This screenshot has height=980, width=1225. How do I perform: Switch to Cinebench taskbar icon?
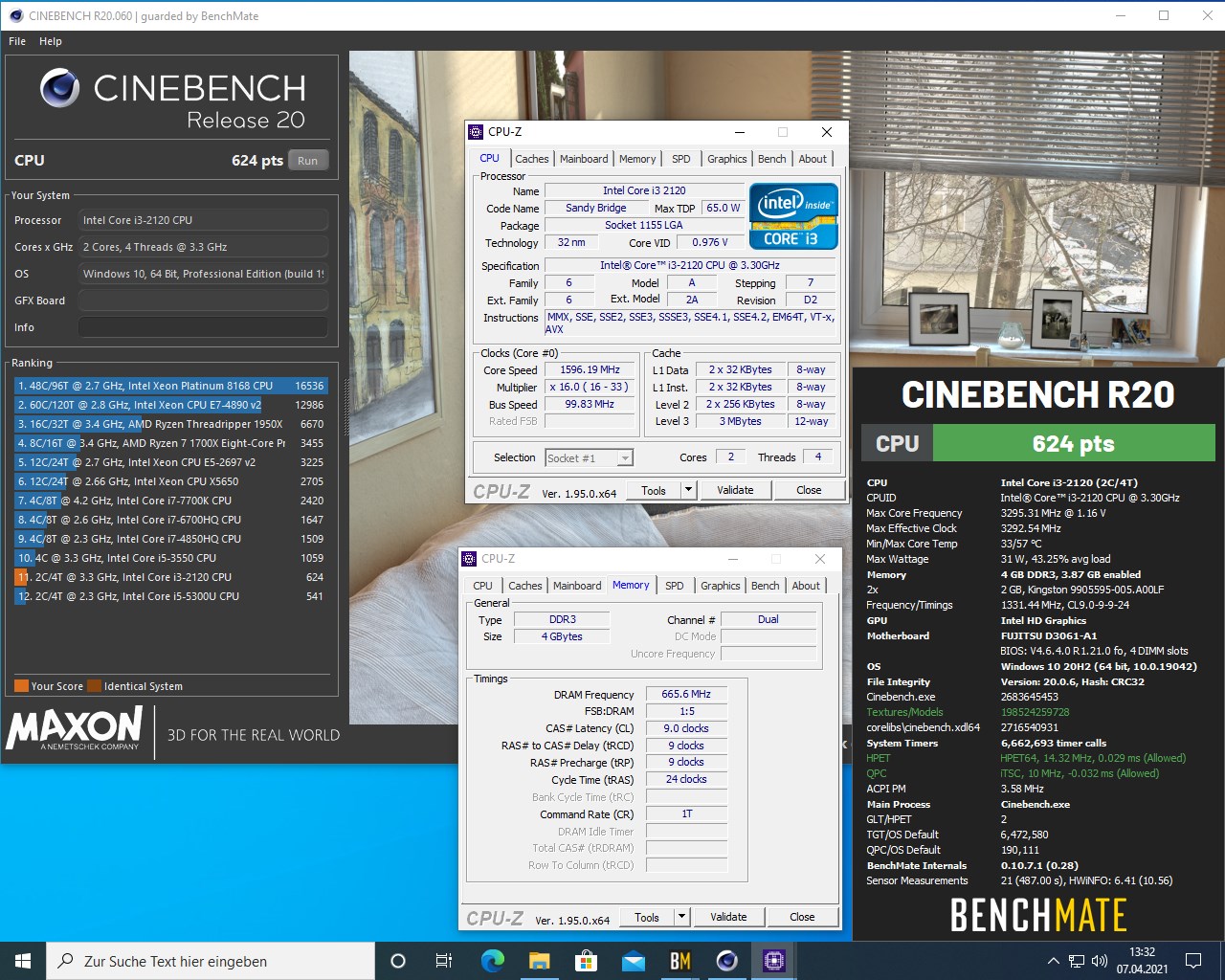pos(726,961)
